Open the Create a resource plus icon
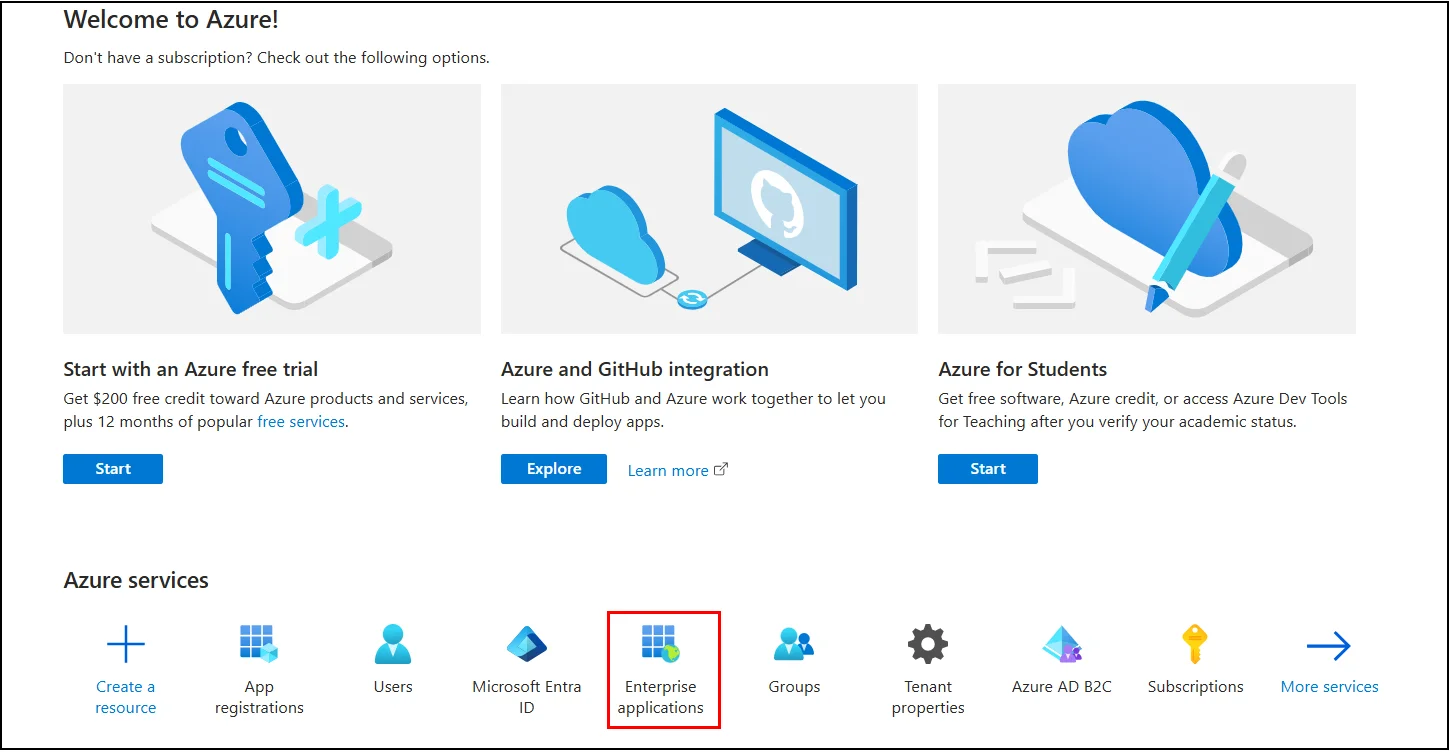1450x752 pixels. click(x=126, y=645)
